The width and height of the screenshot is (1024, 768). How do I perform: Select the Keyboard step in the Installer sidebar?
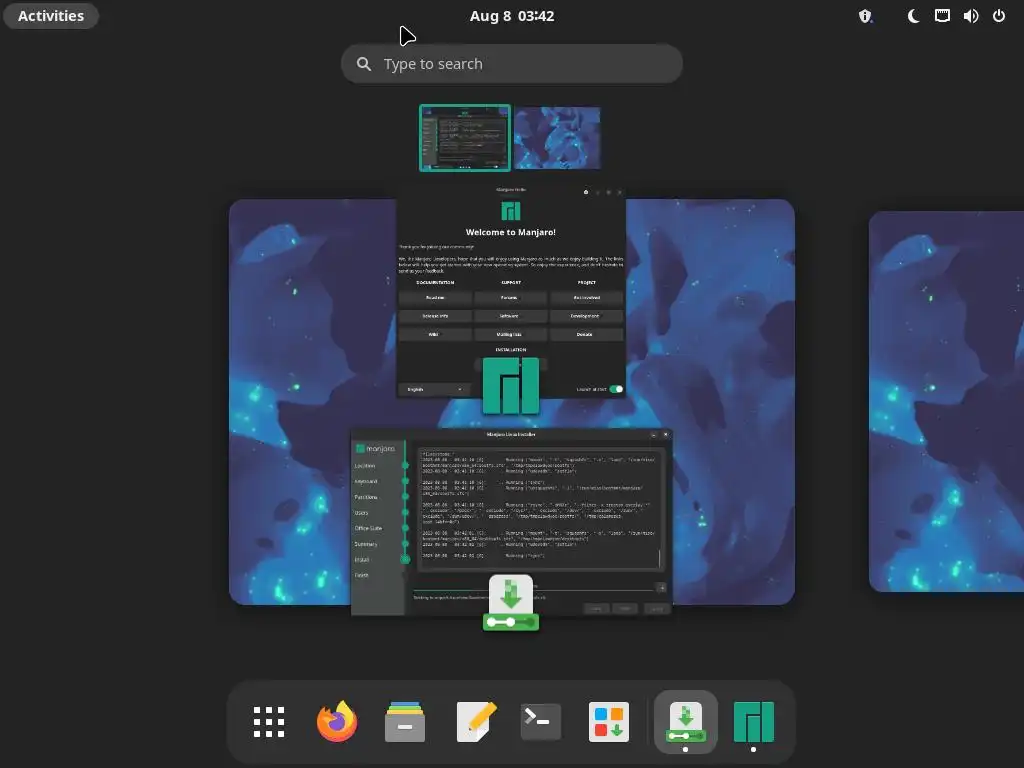(366, 481)
